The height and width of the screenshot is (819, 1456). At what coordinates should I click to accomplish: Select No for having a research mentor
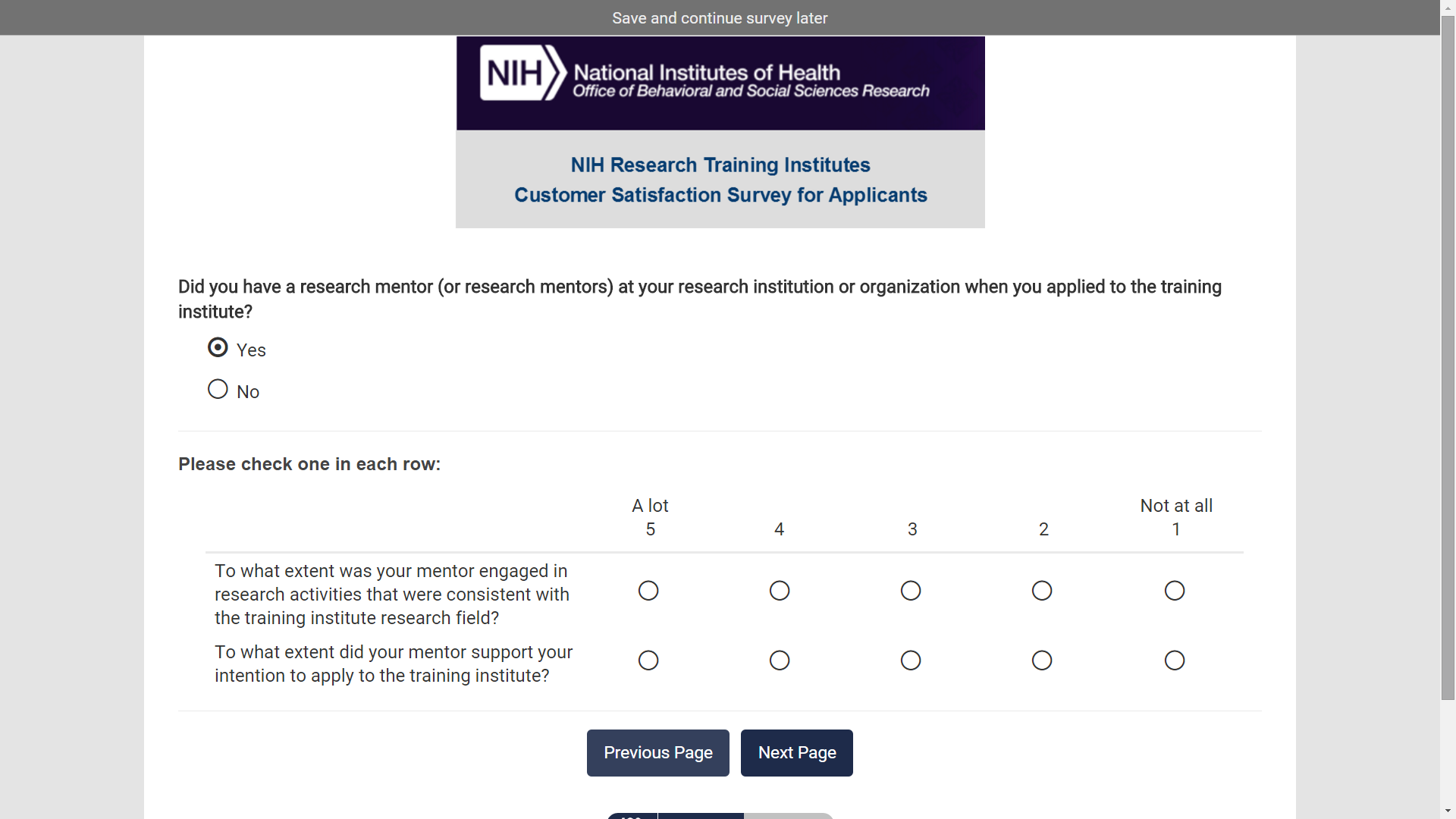pos(218,390)
